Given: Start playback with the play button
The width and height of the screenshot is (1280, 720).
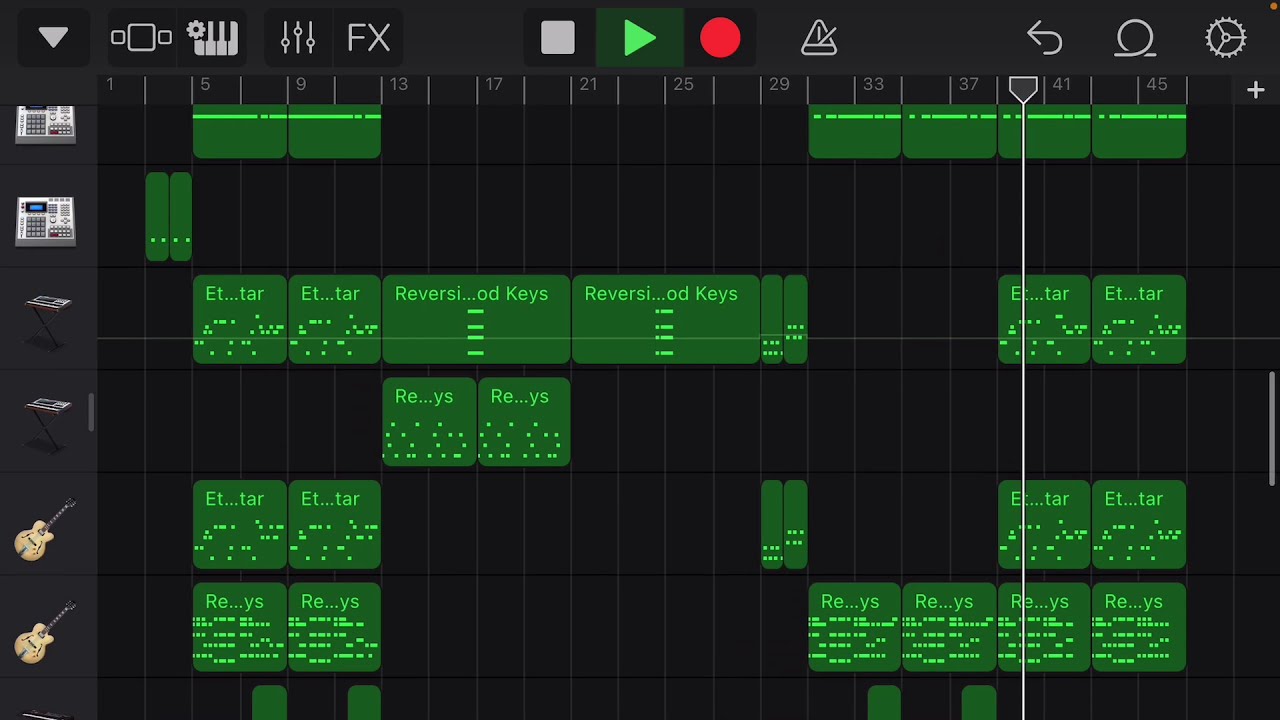Looking at the screenshot, I should pyautogui.click(x=639, y=37).
